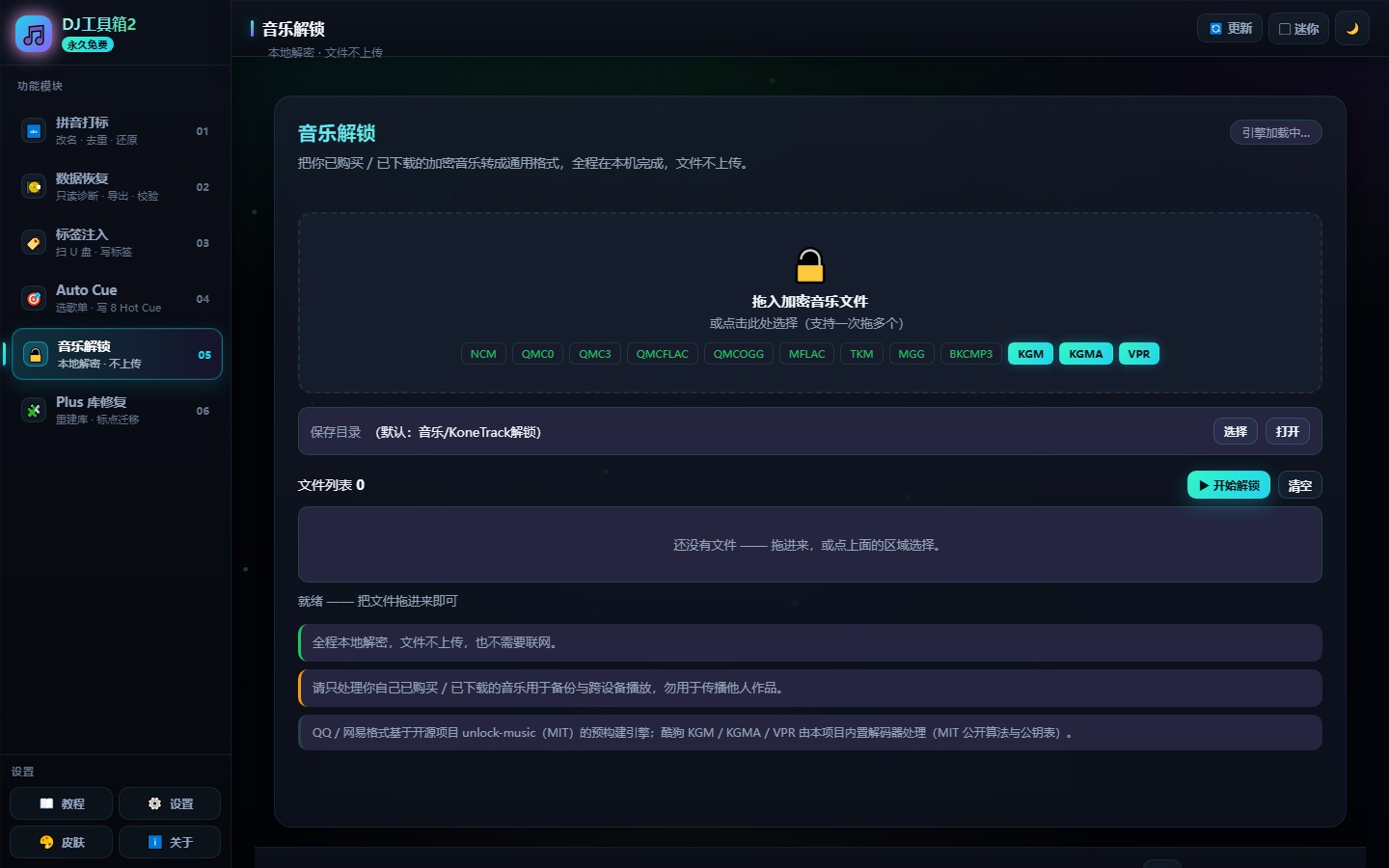Click the open padlock icon in drop zone

click(810, 265)
